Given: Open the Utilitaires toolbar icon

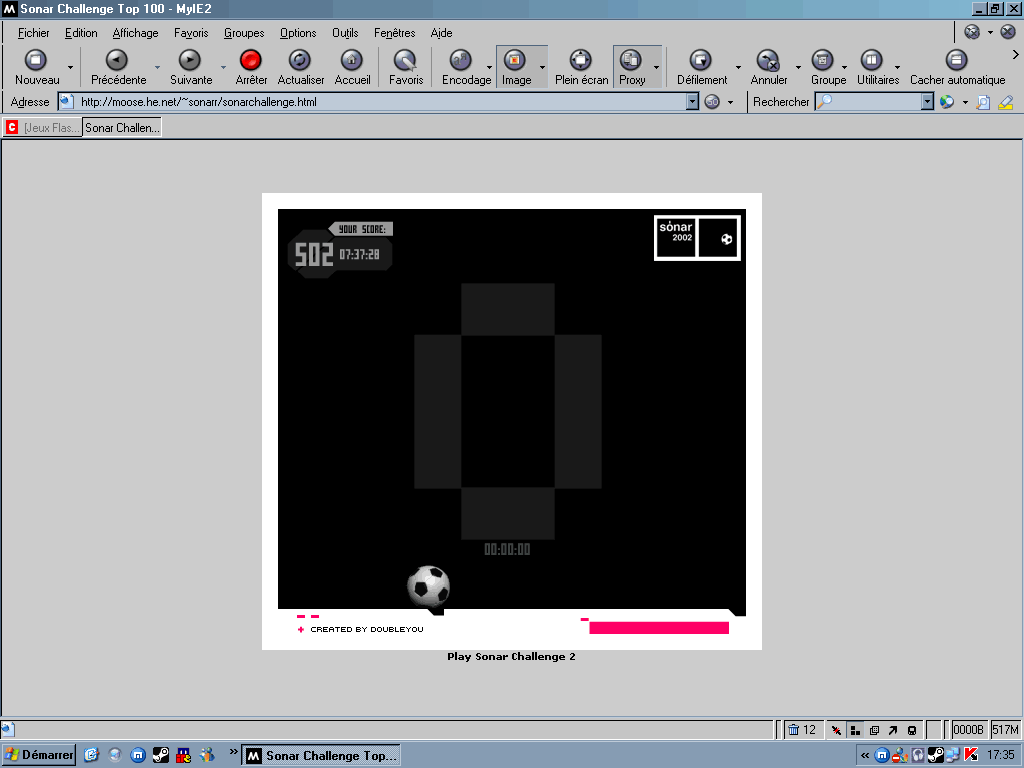Looking at the screenshot, I should tap(872, 61).
